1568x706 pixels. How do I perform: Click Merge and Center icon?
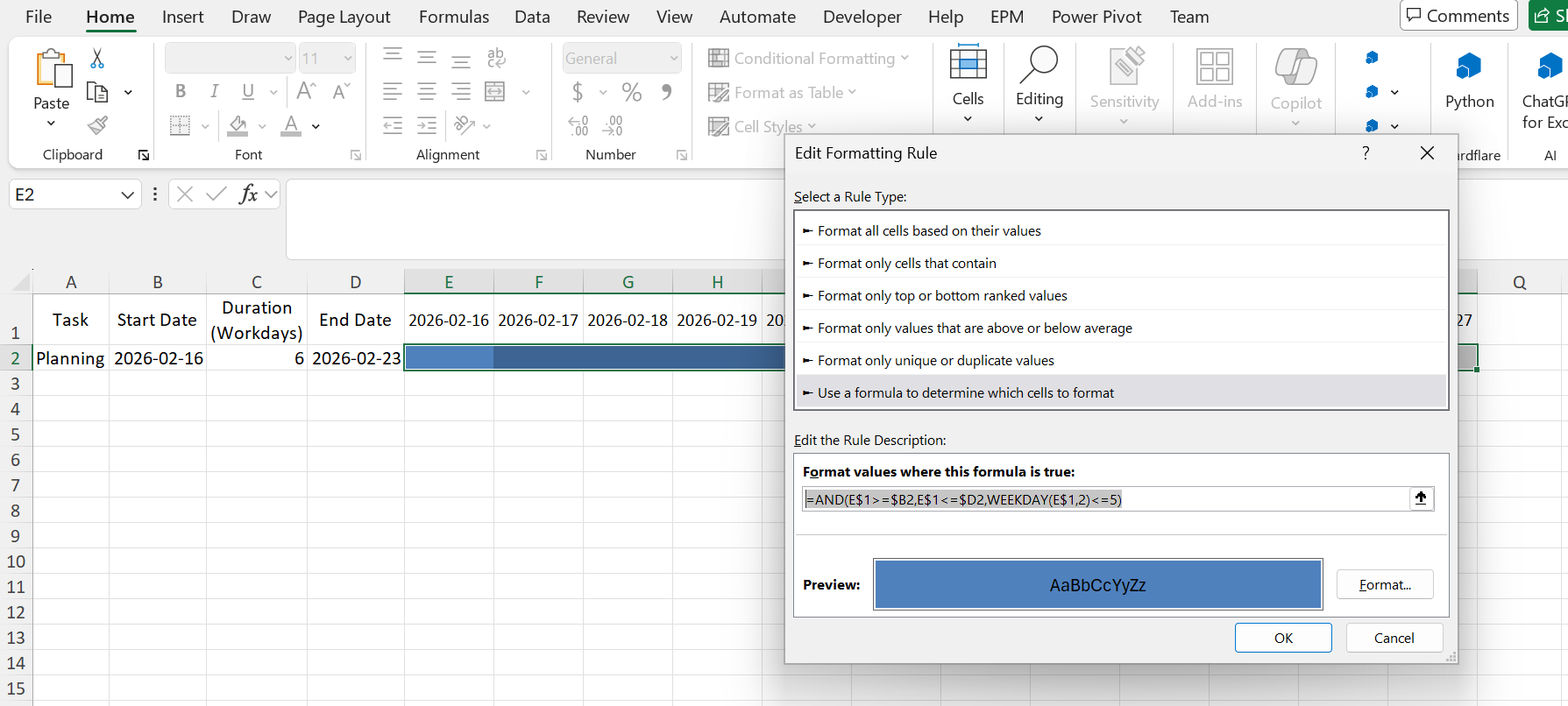(x=495, y=91)
